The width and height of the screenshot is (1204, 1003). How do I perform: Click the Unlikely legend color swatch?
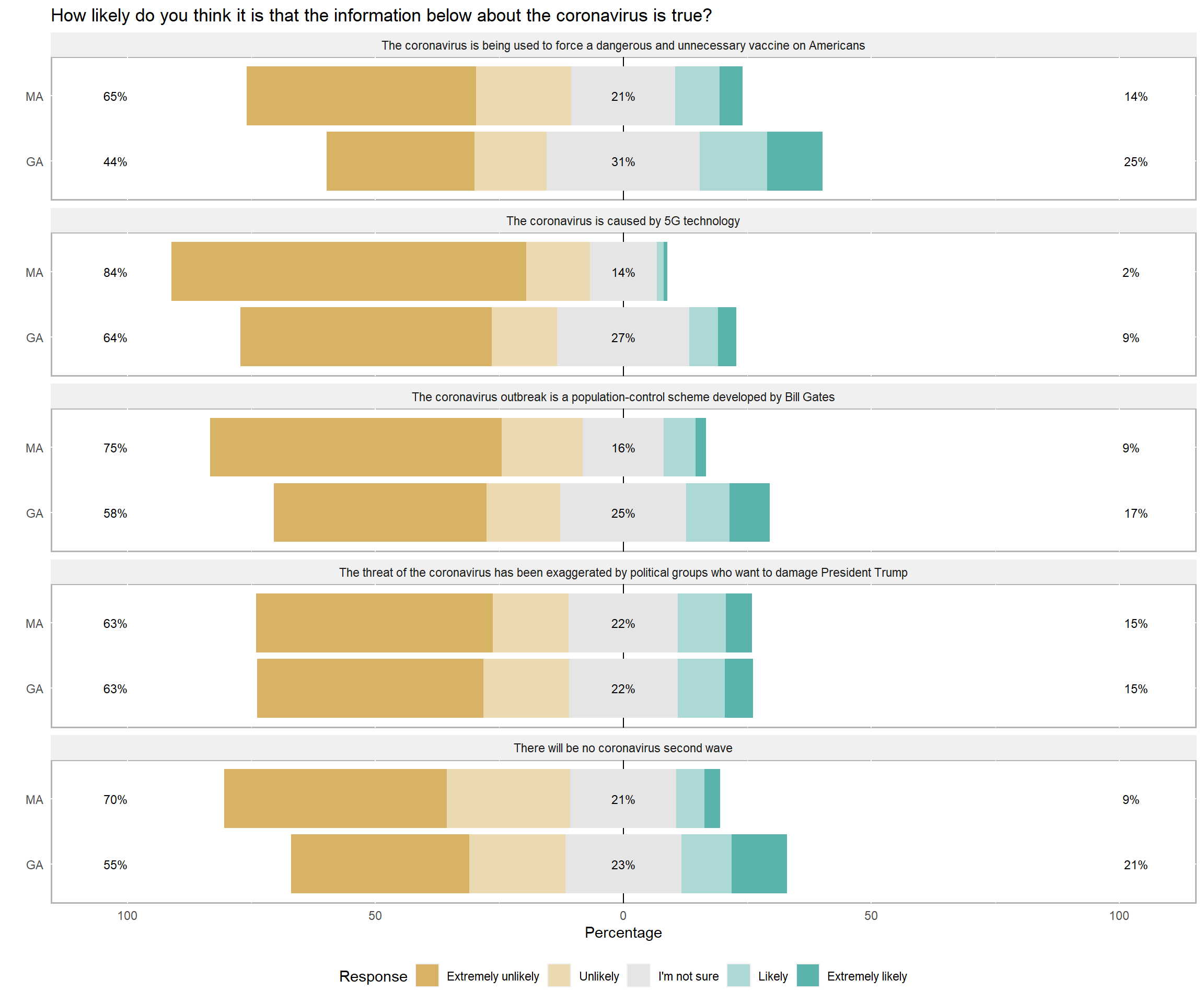(x=559, y=975)
